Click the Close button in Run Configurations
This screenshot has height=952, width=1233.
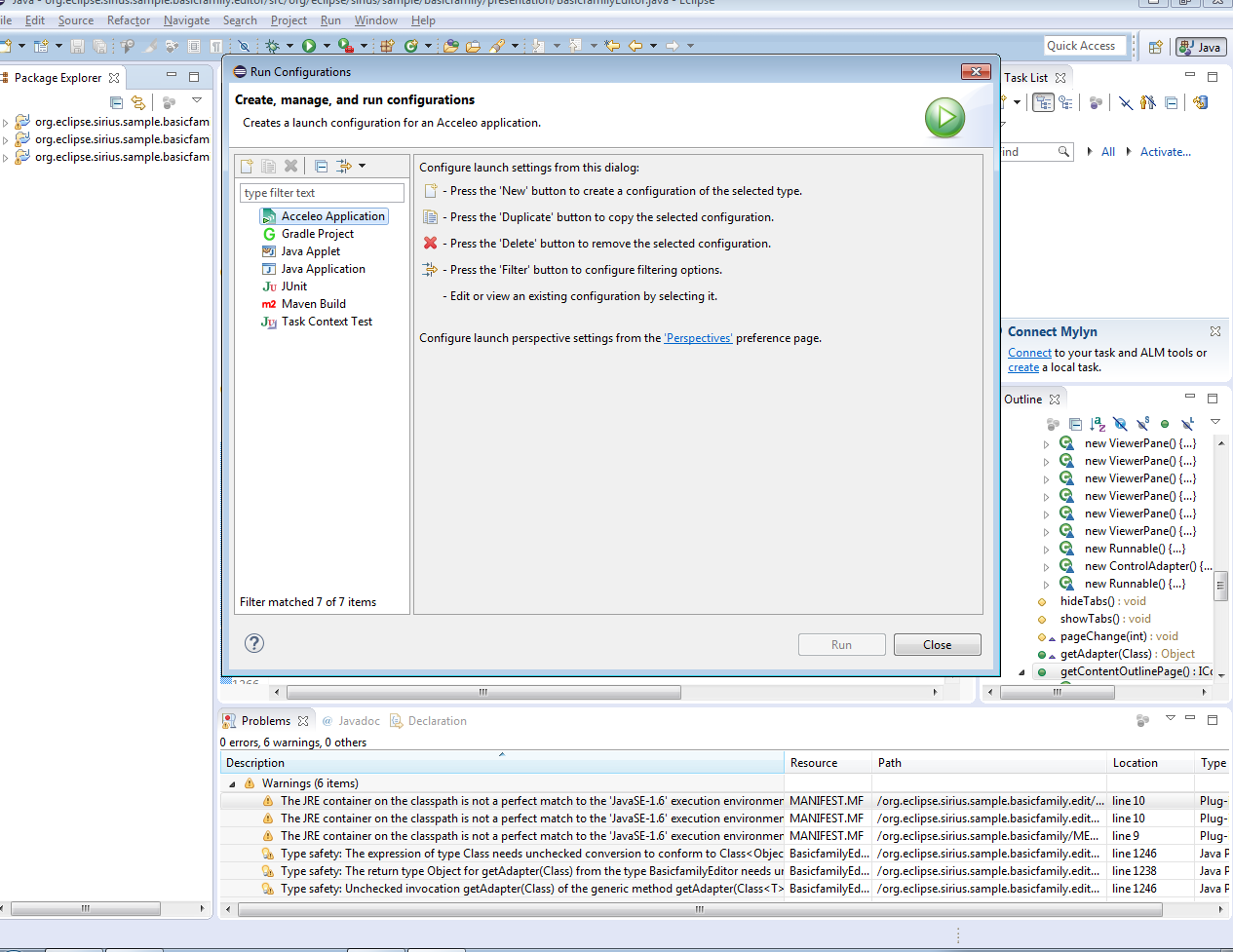(x=938, y=645)
